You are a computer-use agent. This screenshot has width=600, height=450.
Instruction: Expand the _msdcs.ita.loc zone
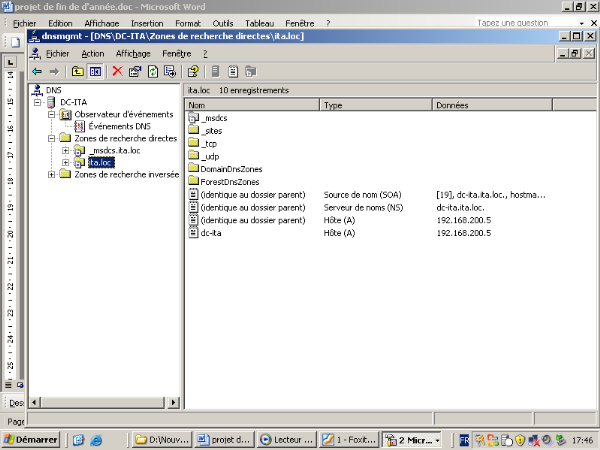coord(66,150)
